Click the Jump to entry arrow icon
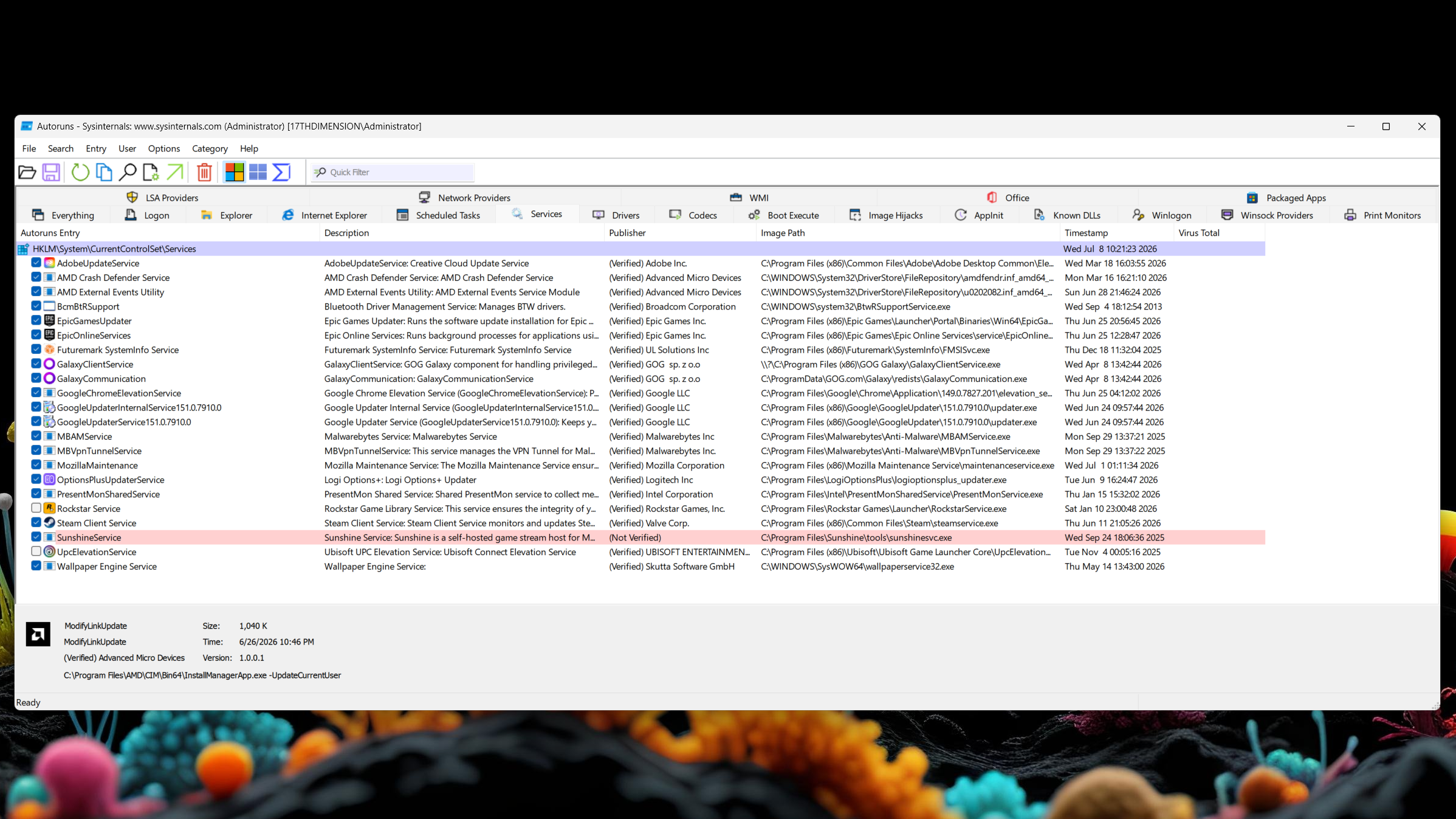This screenshot has height=819, width=1456. (174, 173)
